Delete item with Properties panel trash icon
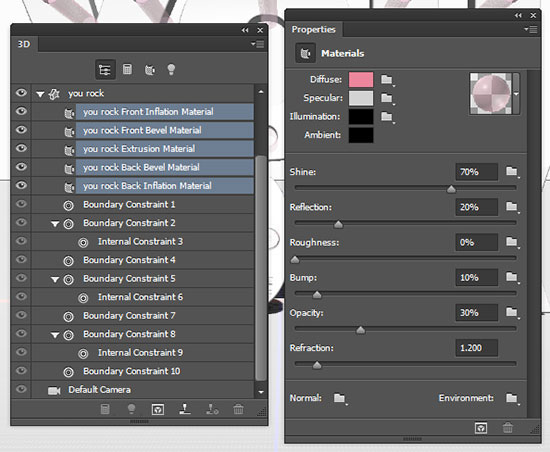Screen dimensions: 550x452 pyautogui.click(x=507, y=428)
